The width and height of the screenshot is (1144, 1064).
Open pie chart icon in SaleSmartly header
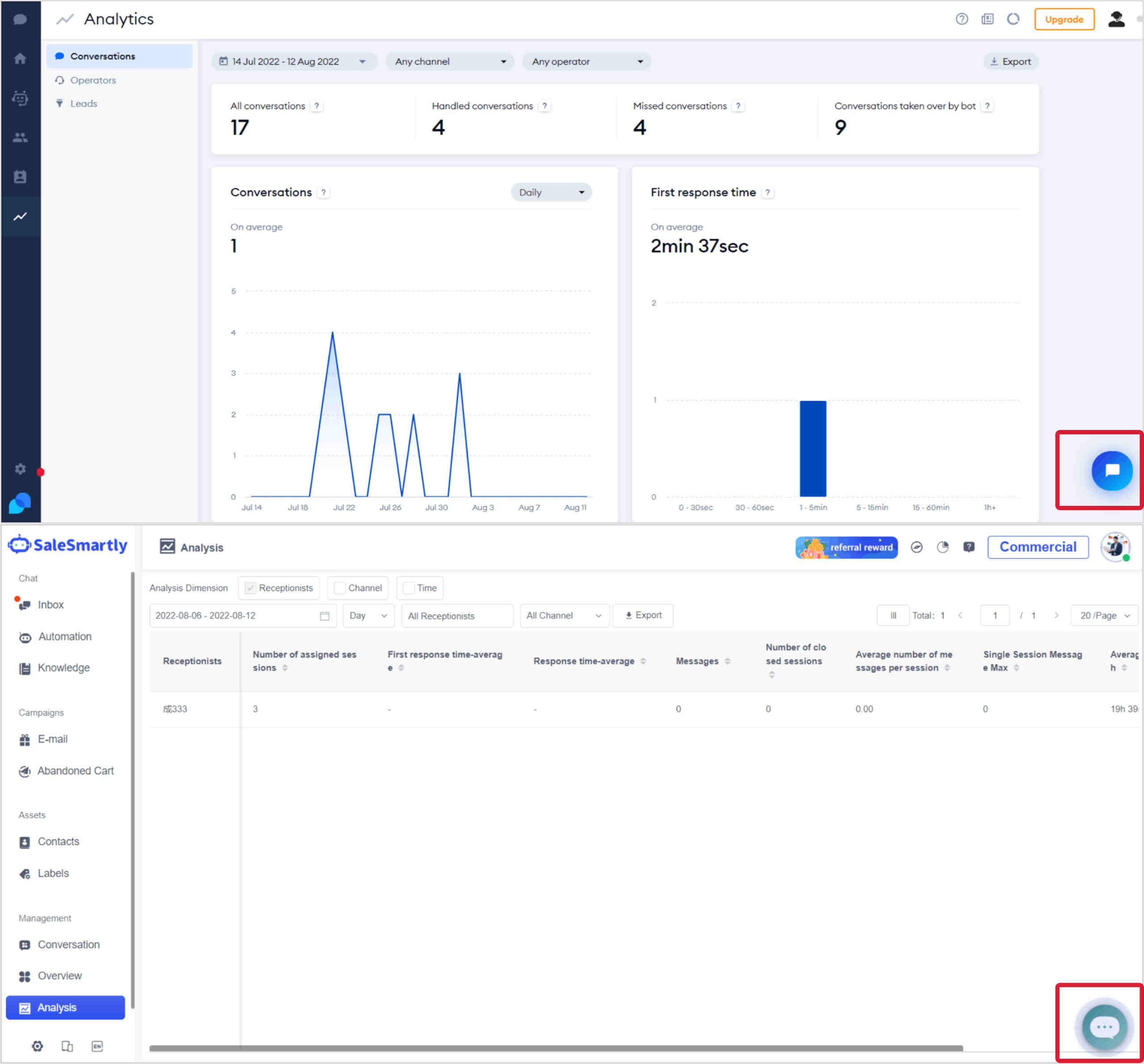942,547
